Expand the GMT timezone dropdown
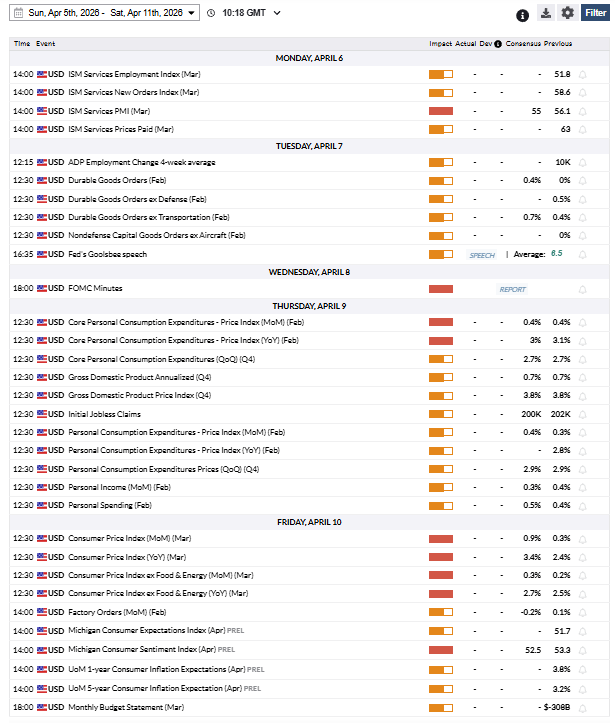The width and height of the screenshot is (615, 723). [277, 13]
